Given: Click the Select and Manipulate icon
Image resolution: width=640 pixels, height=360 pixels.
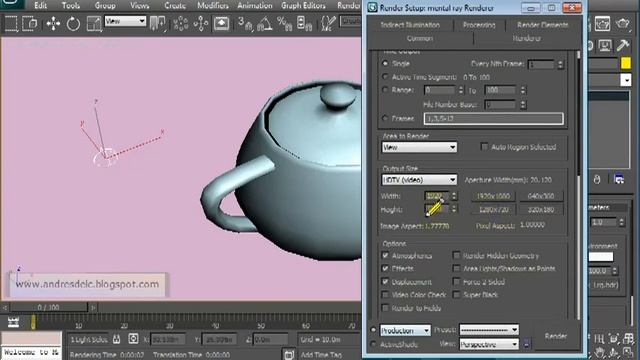Looking at the screenshot, I should point(201,24).
